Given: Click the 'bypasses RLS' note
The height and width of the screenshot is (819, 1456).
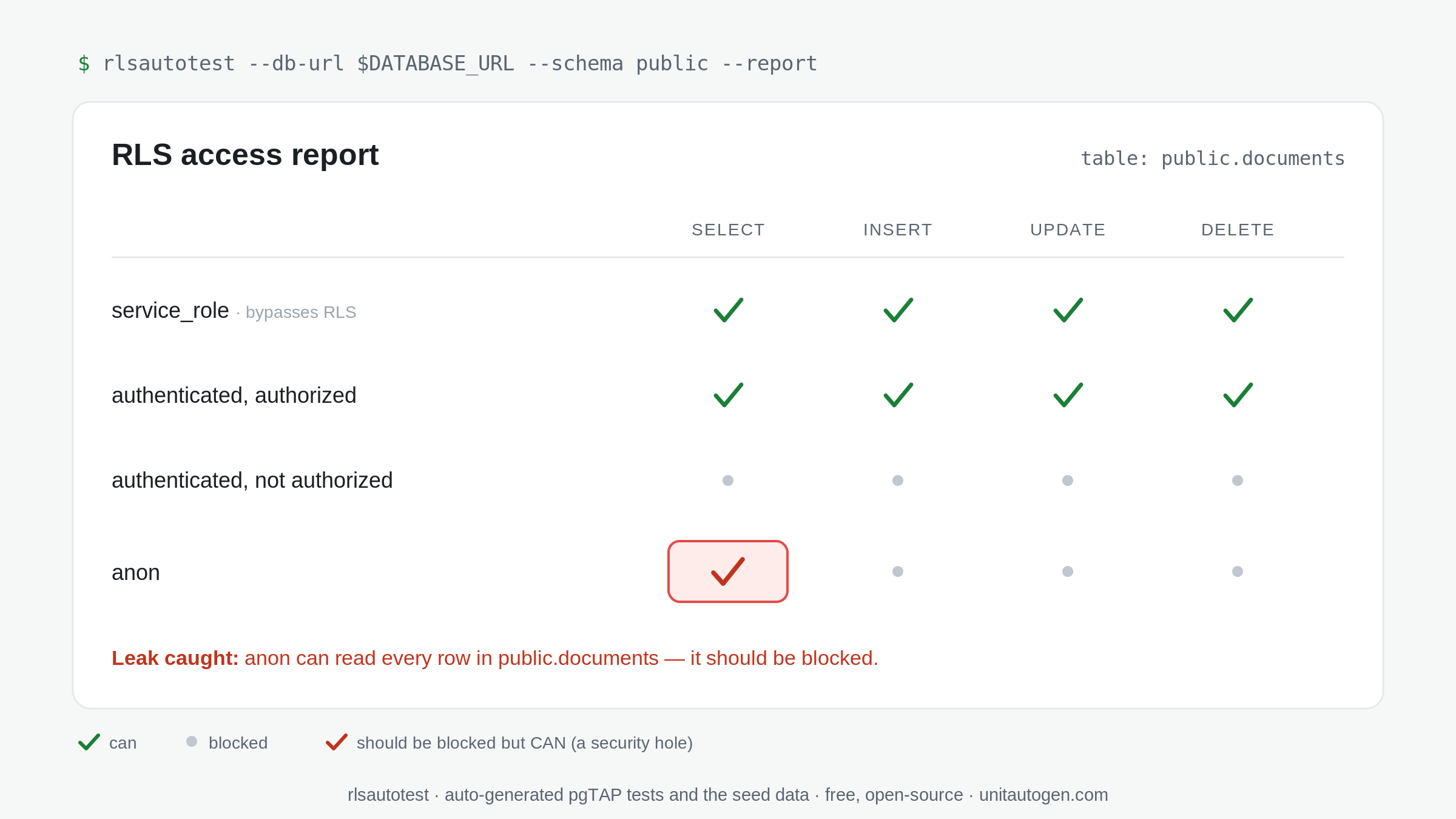Looking at the screenshot, I should [301, 312].
